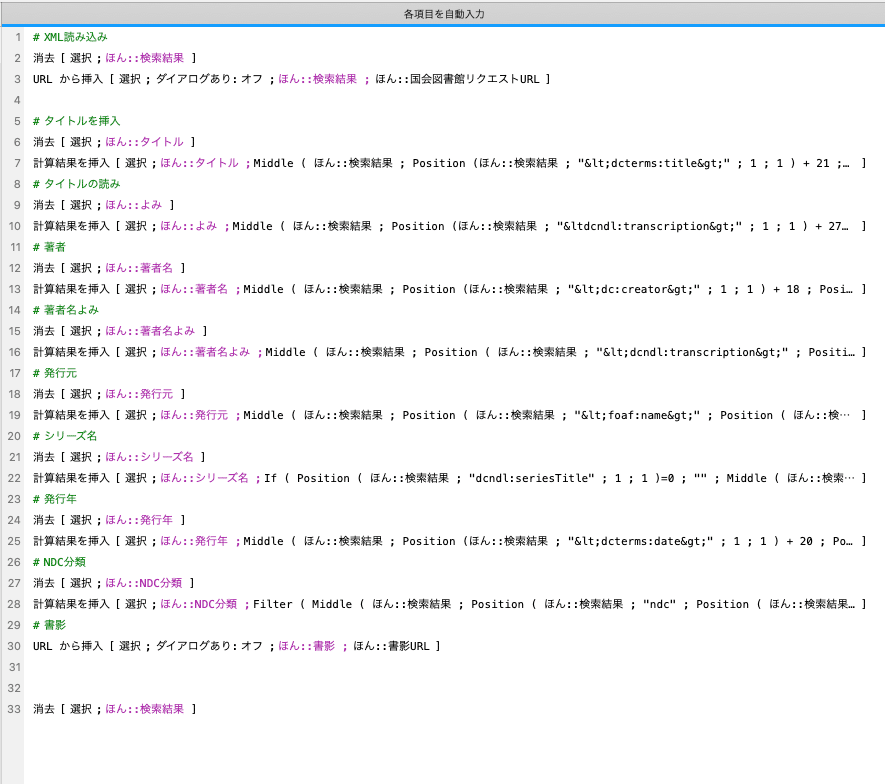Select the '消去 ほん::シリーズ名' step

pyautogui.click(x=119, y=457)
